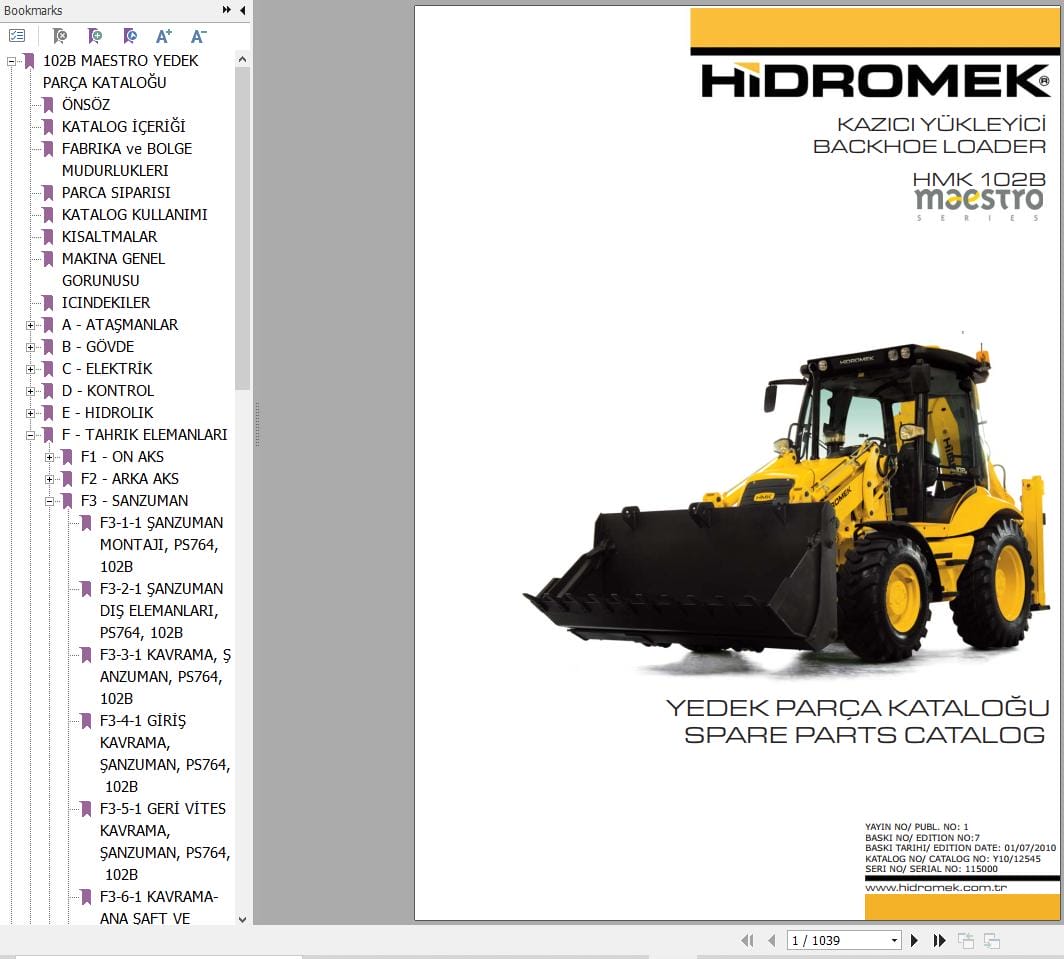Open the page number dropdown

pos(892,940)
